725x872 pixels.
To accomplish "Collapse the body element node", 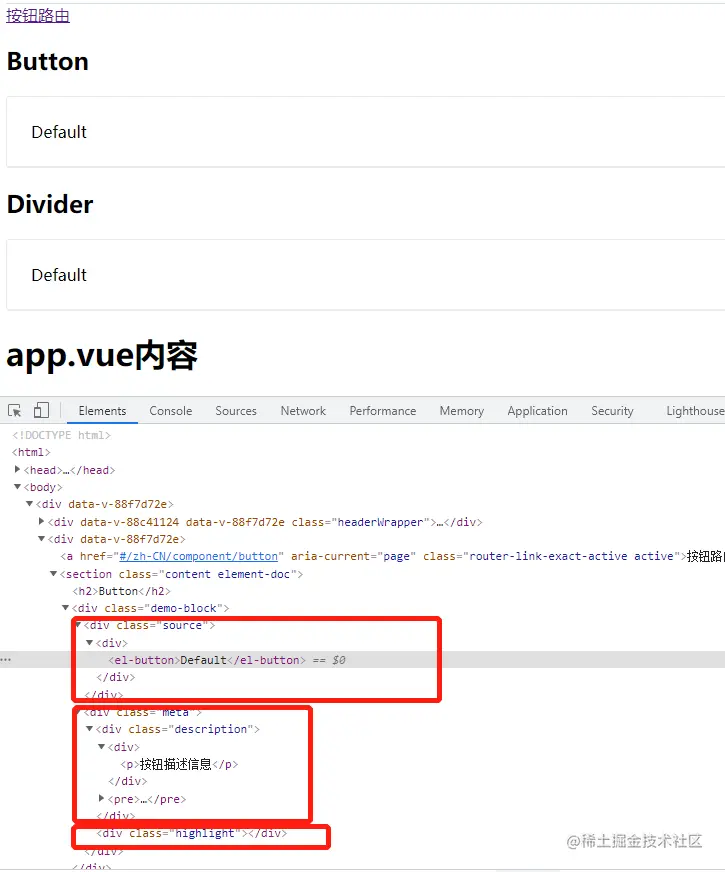I will (x=17, y=487).
